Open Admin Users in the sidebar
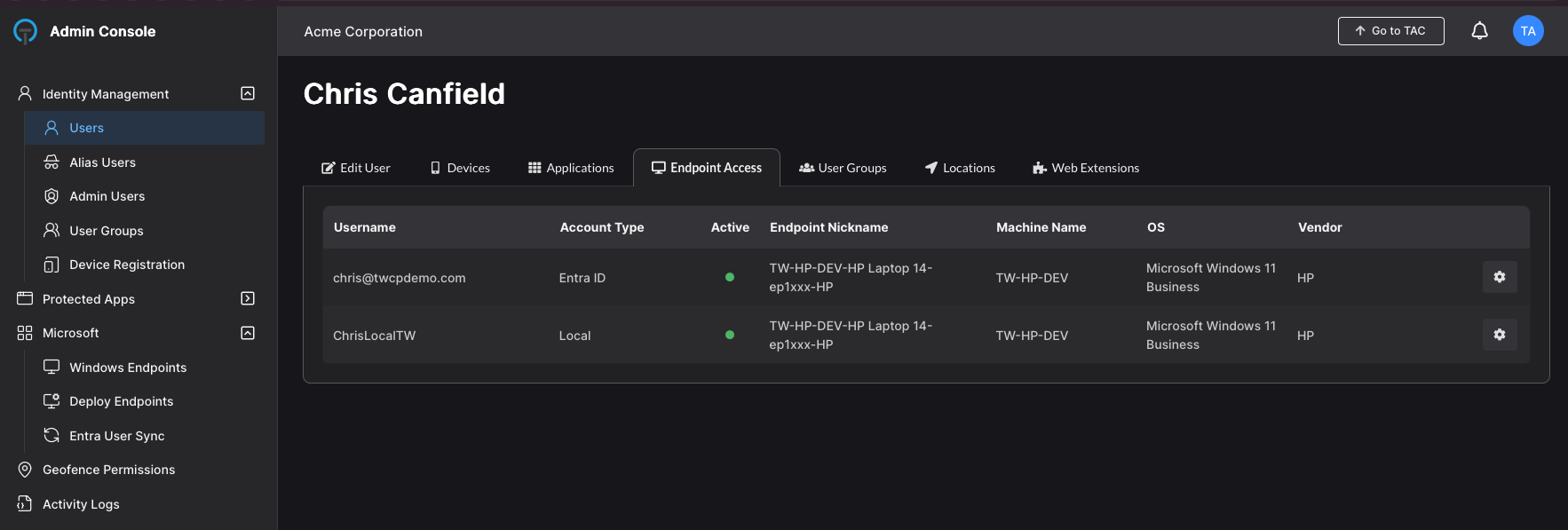 107,196
